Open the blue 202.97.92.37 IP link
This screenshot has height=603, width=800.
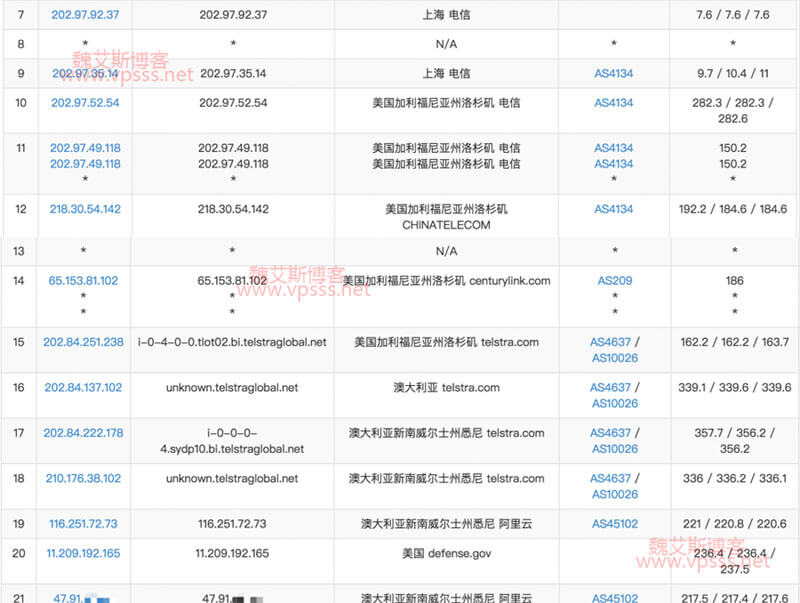pos(84,15)
